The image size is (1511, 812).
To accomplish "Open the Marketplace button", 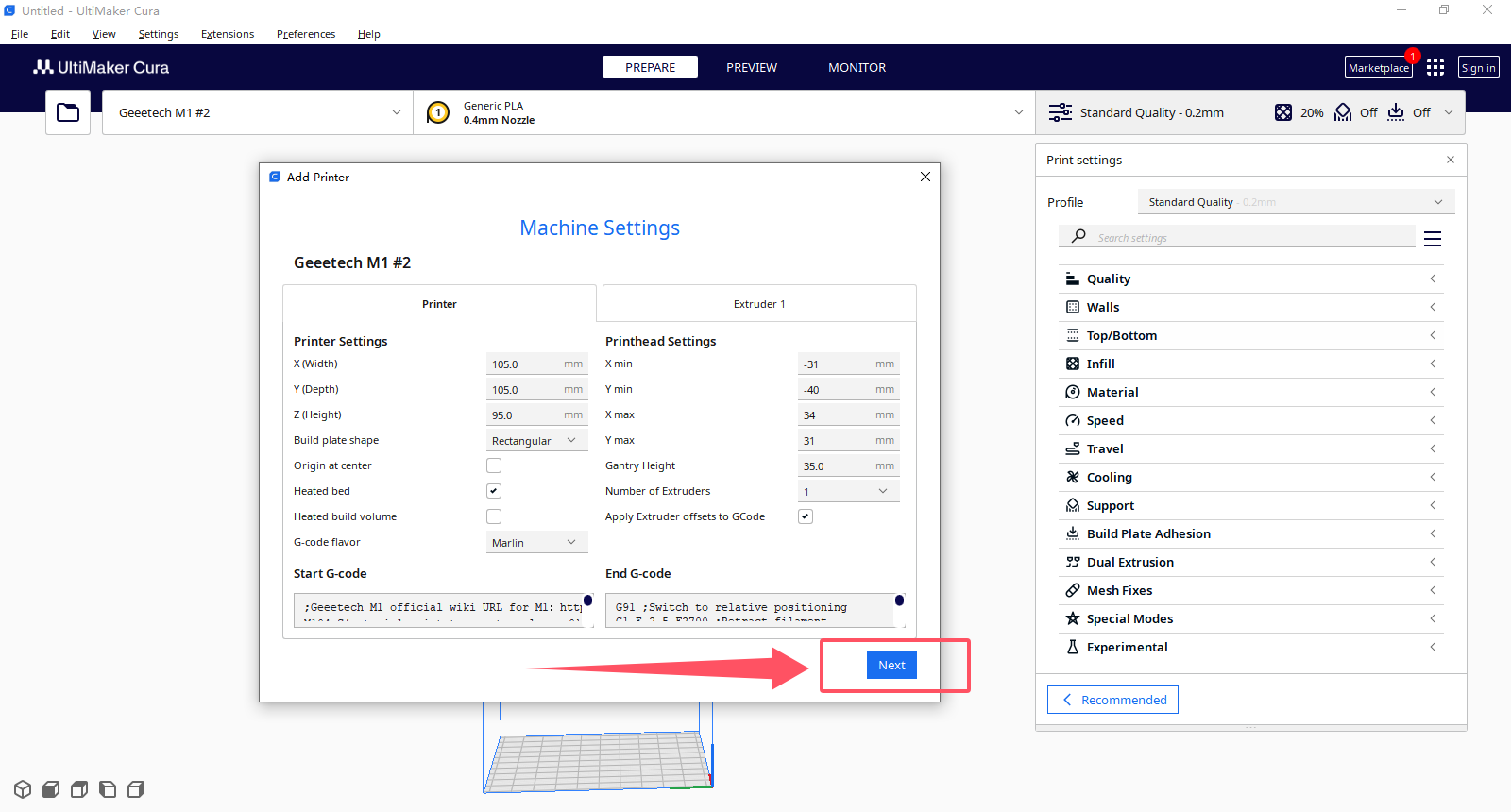I will pyautogui.click(x=1379, y=67).
